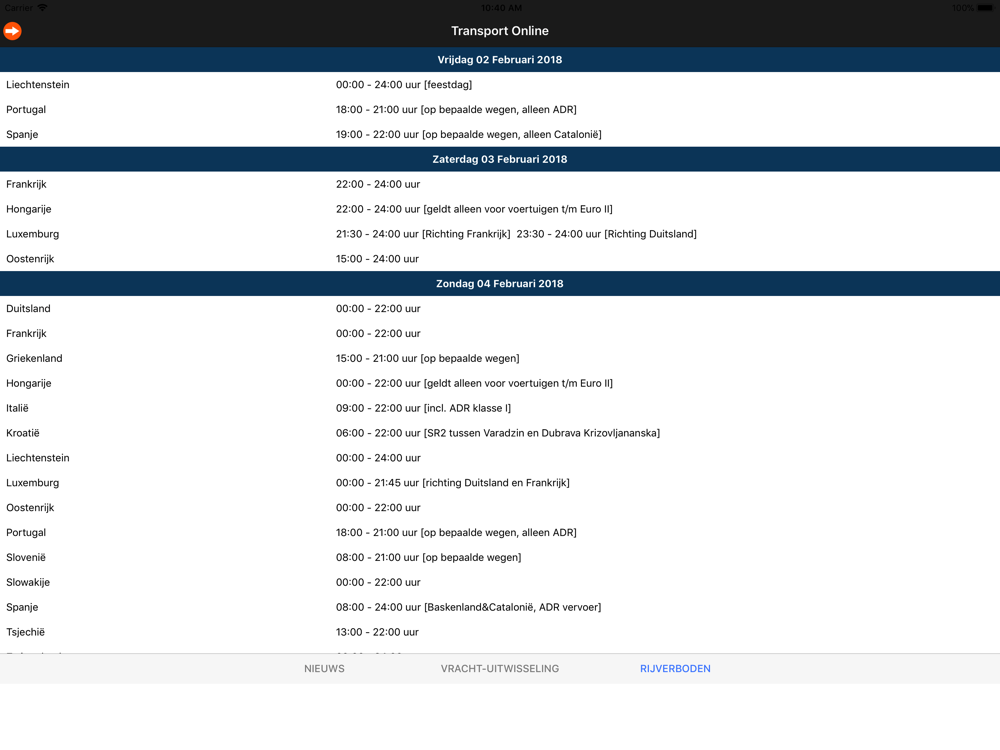The height and width of the screenshot is (750, 1000).
Task: Tap the orange arrow icon
Action: pos(12,31)
